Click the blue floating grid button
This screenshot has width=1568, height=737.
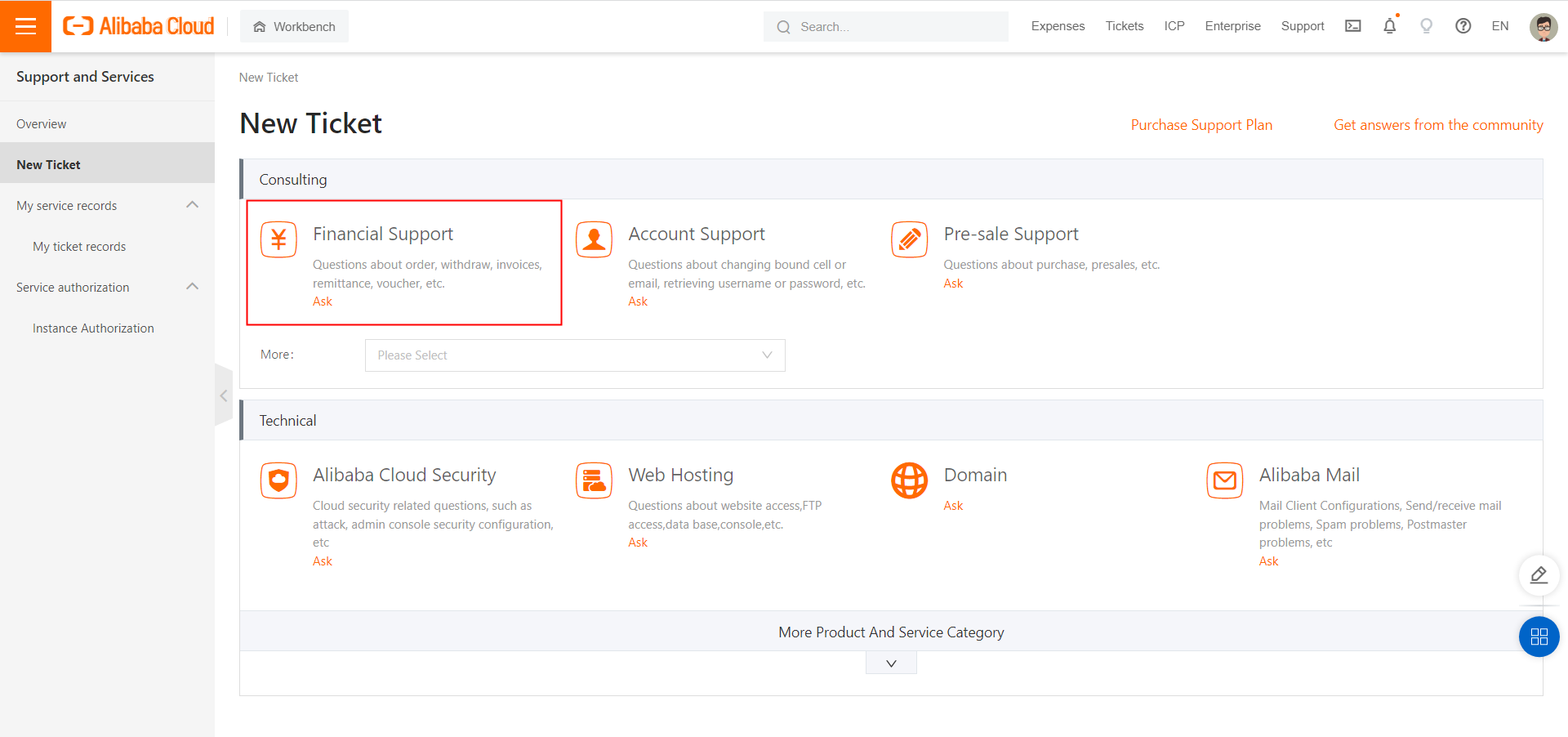tap(1539, 636)
